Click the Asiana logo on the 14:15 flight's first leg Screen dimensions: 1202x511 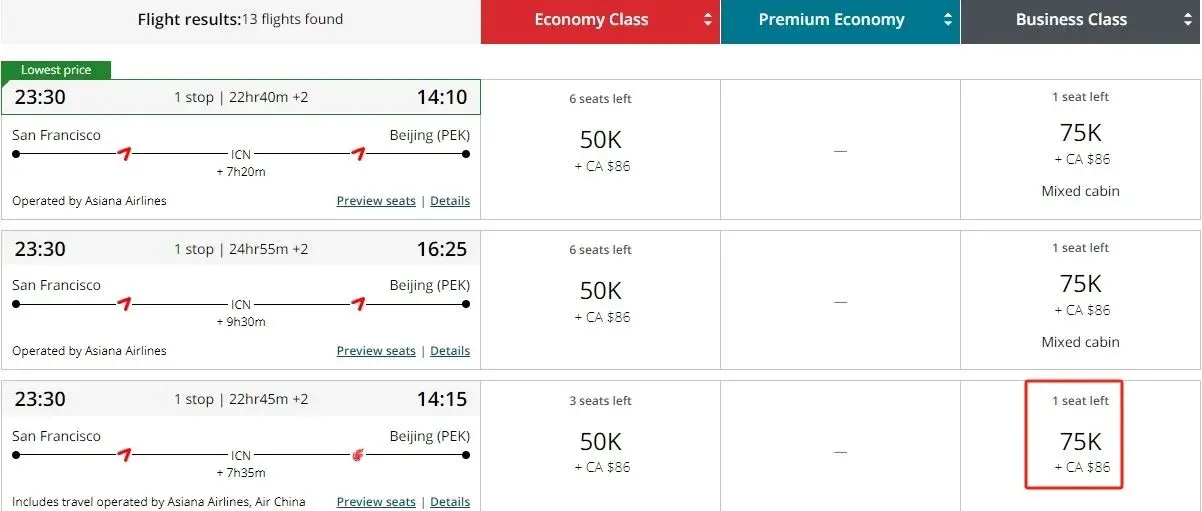pos(124,455)
